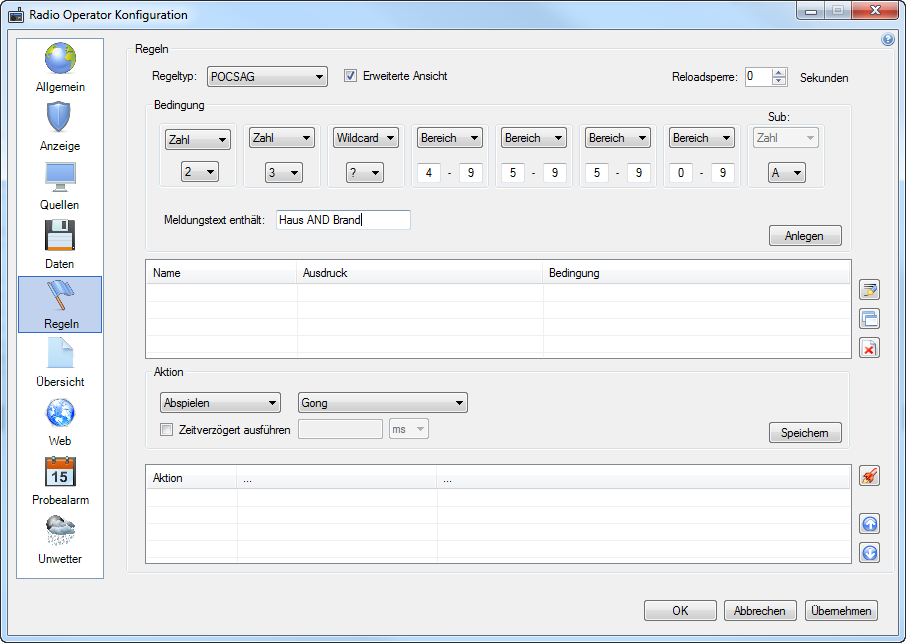Expand the Abspielen action type dropdown
The height and width of the screenshot is (643, 906).
coord(220,403)
